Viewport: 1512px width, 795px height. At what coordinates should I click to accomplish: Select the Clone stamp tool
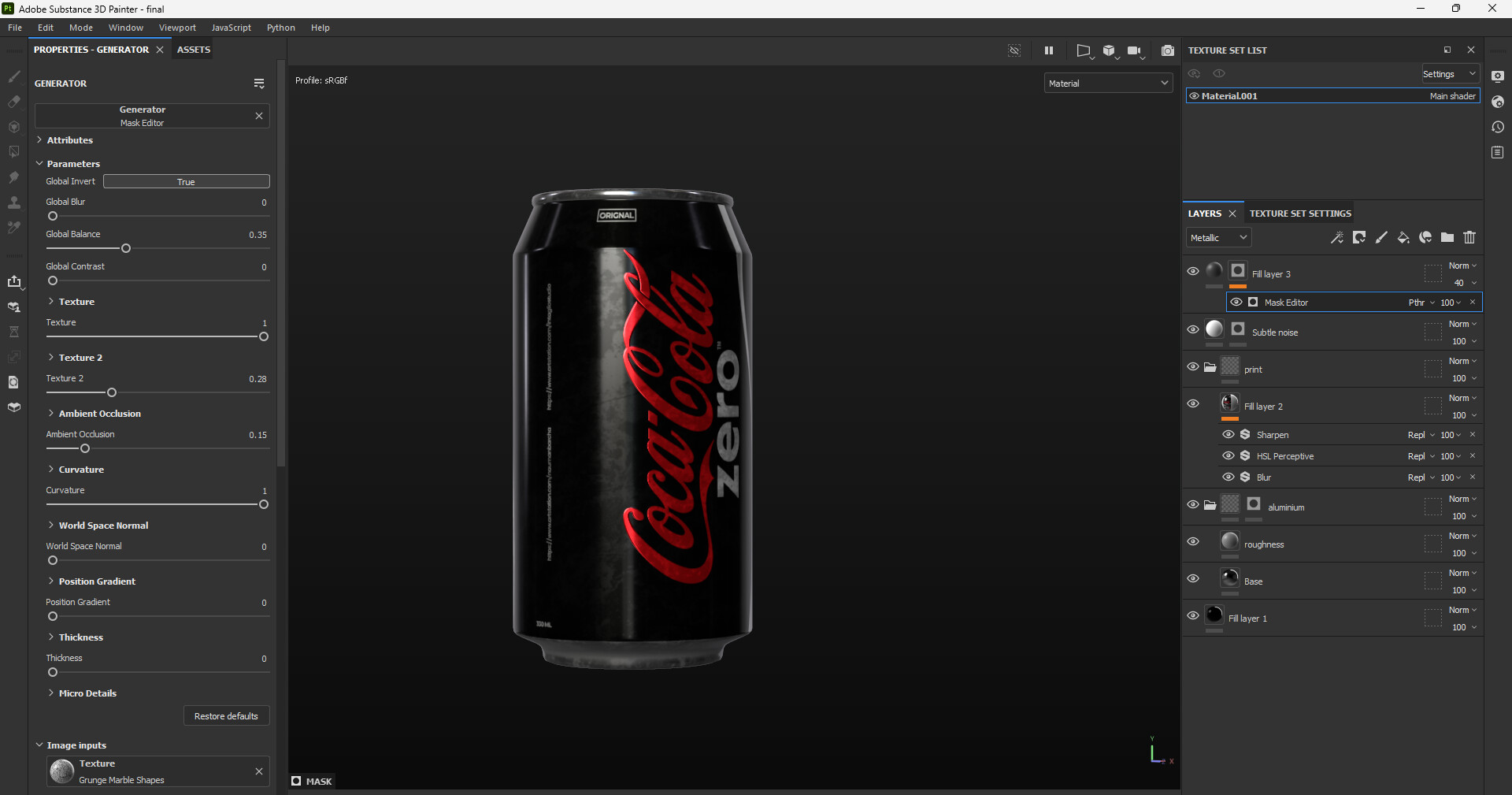(x=13, y=203)
